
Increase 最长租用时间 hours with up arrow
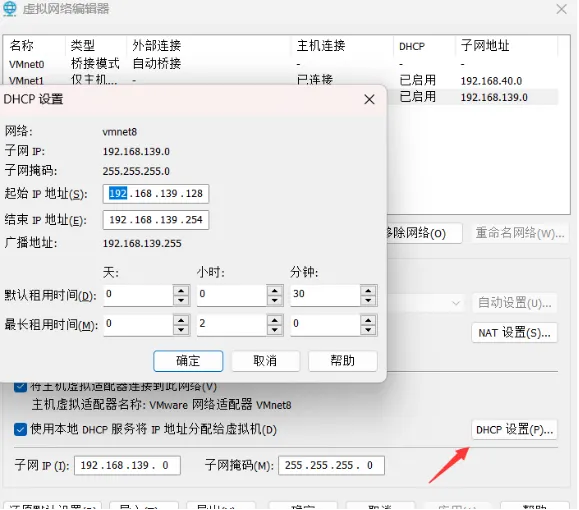point(275,320)
